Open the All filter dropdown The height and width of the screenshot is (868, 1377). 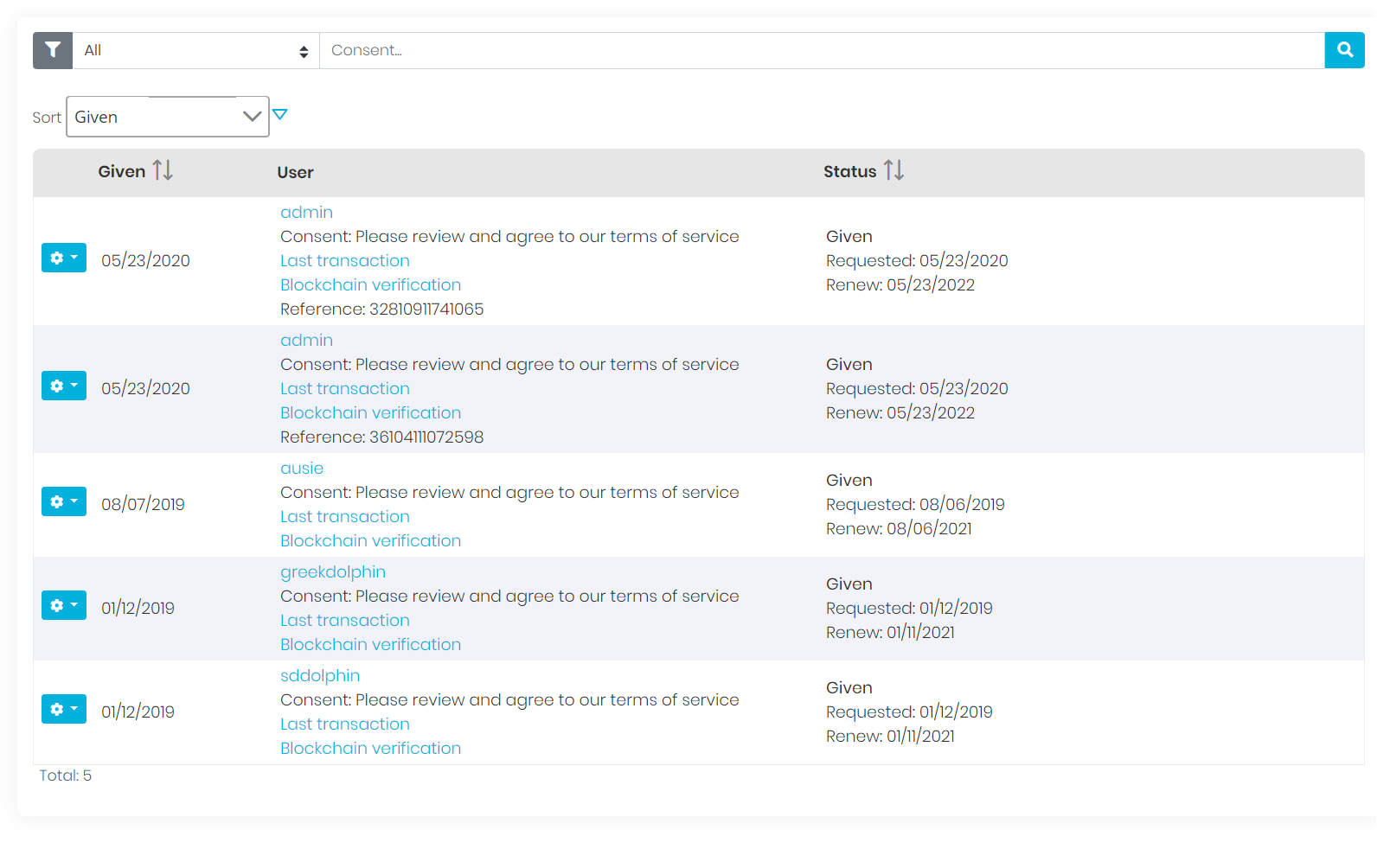(196, 50)
